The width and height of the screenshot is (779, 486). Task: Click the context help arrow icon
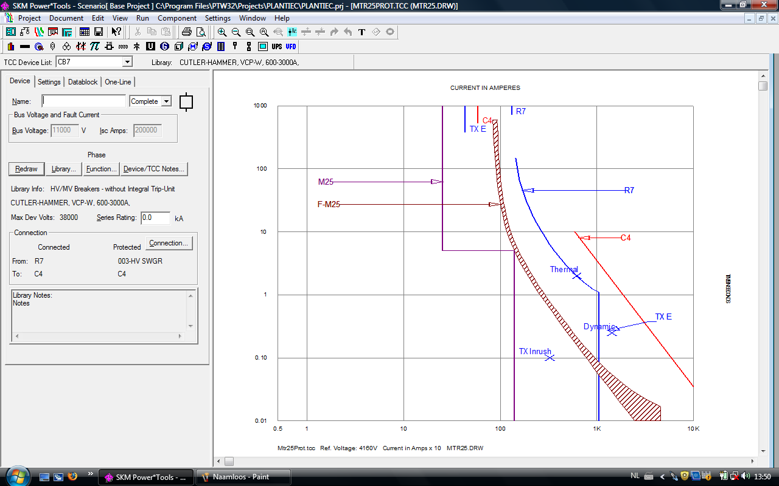(116, 32)
